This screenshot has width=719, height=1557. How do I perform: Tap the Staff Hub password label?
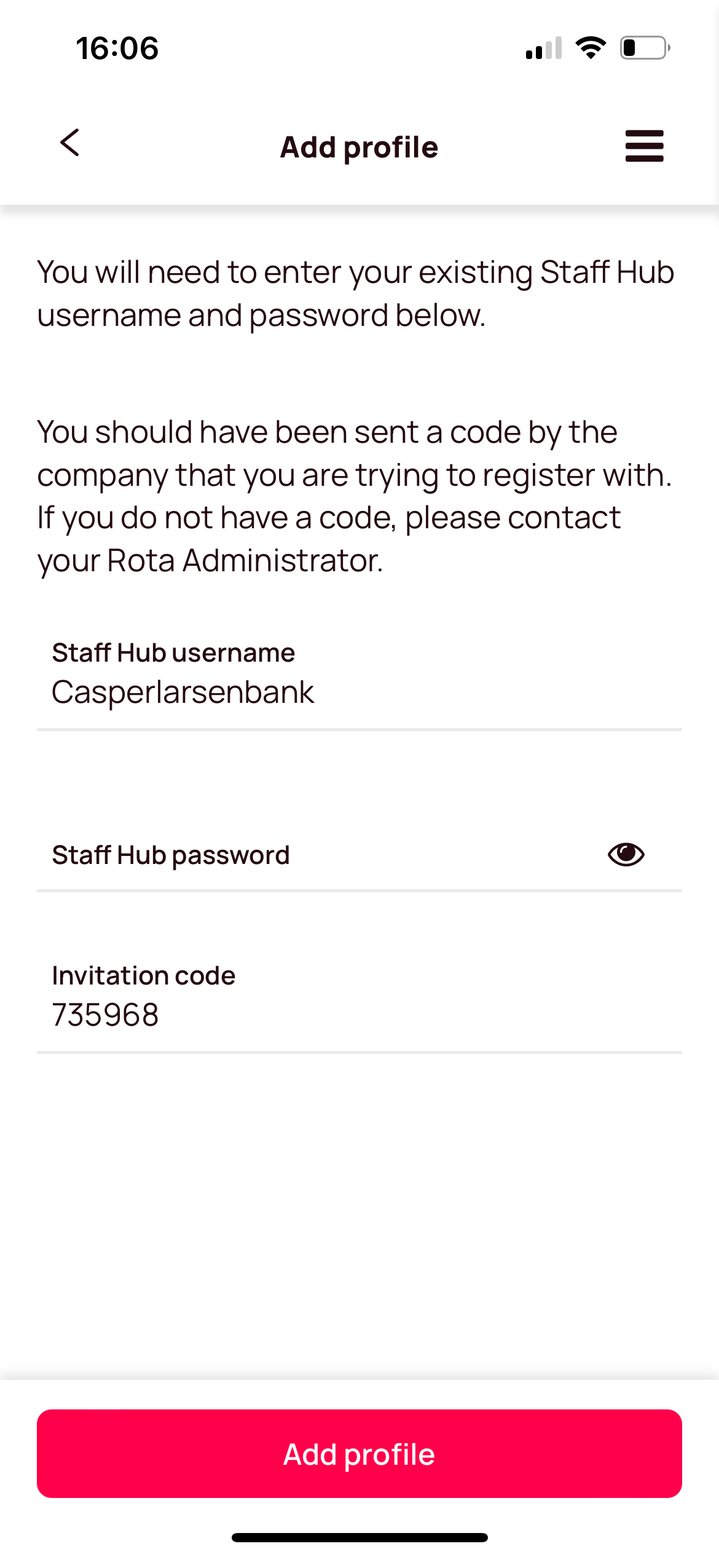tap(170, 854)
